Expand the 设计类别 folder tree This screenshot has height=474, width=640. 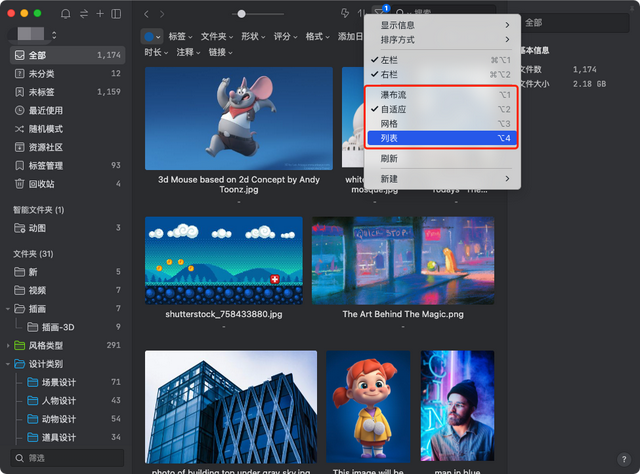[9, 363]
